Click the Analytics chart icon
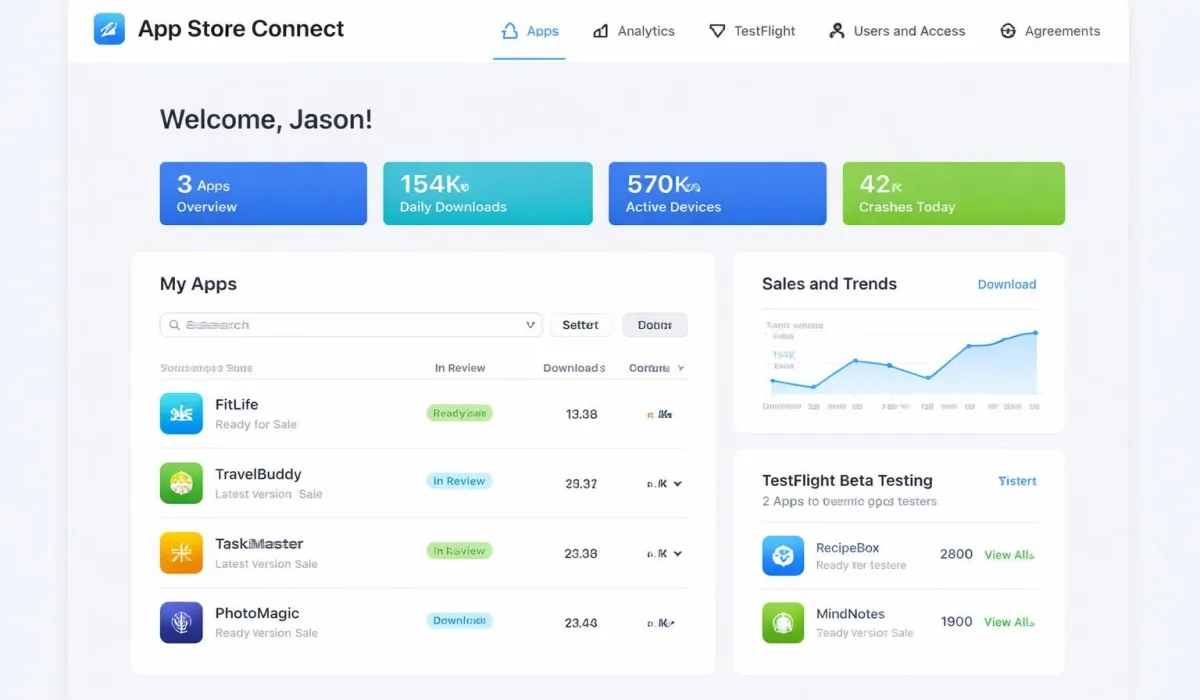1200x700 pixels. [x=602, y=31]
